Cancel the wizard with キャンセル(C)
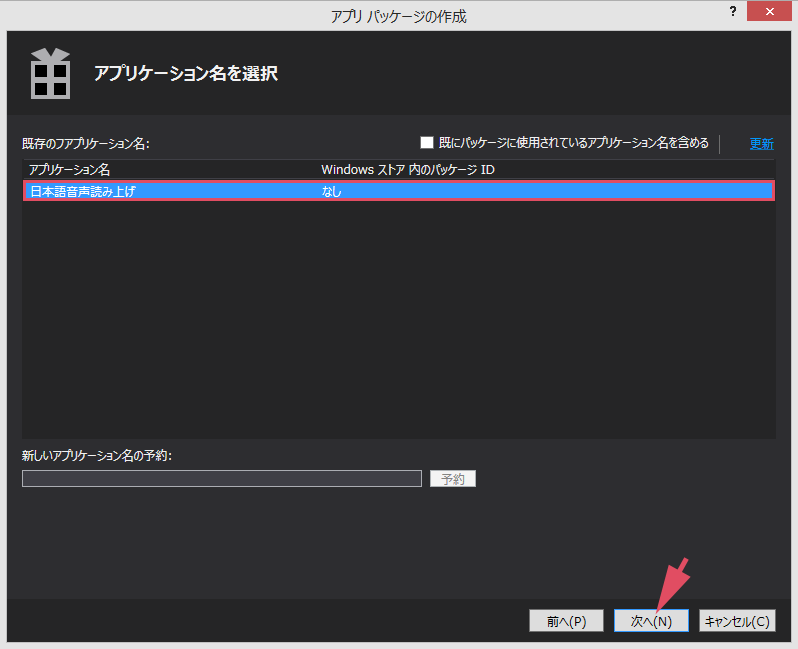 [737, 620]
